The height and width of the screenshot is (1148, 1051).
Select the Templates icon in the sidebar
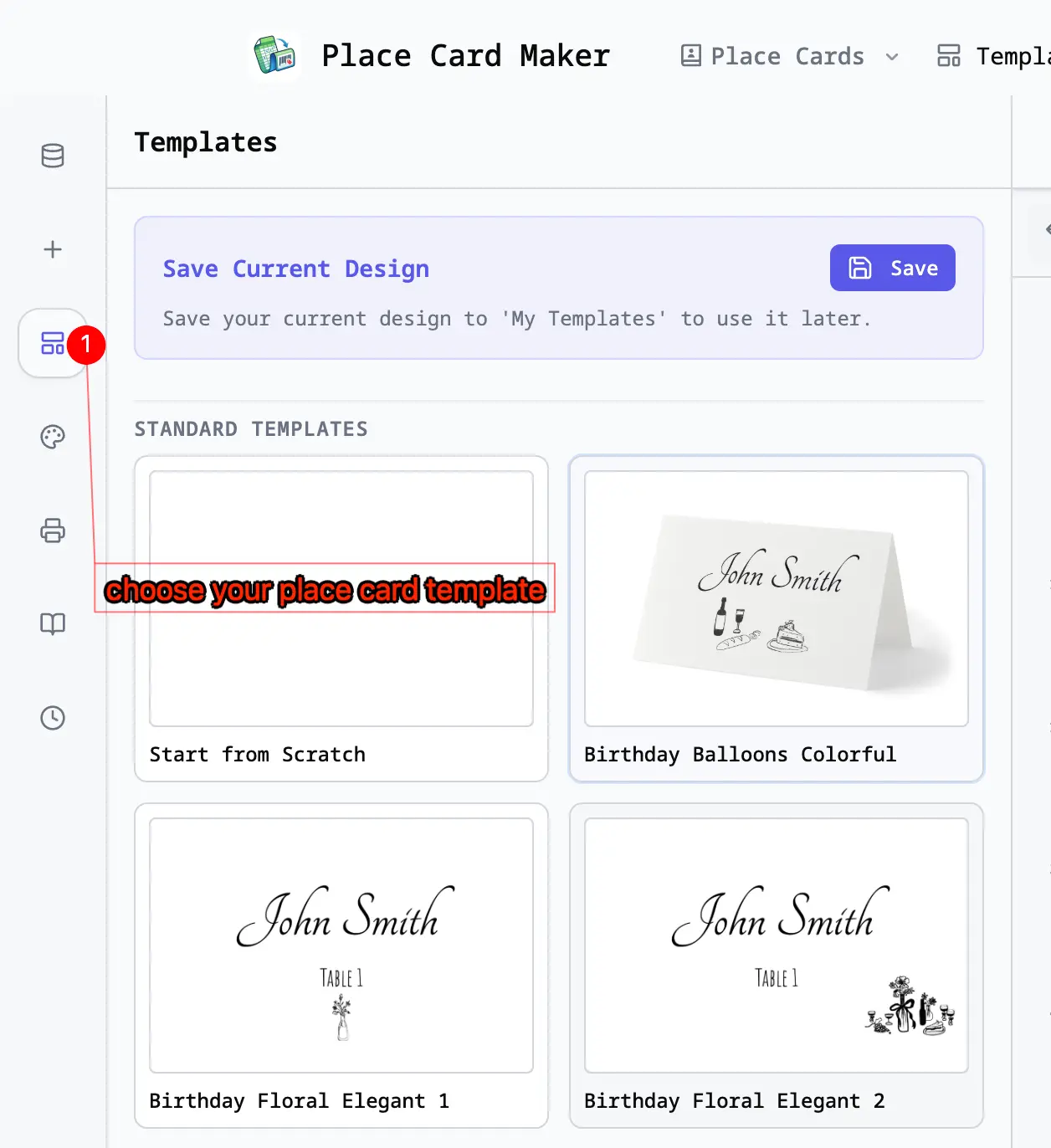click(52, 343)
